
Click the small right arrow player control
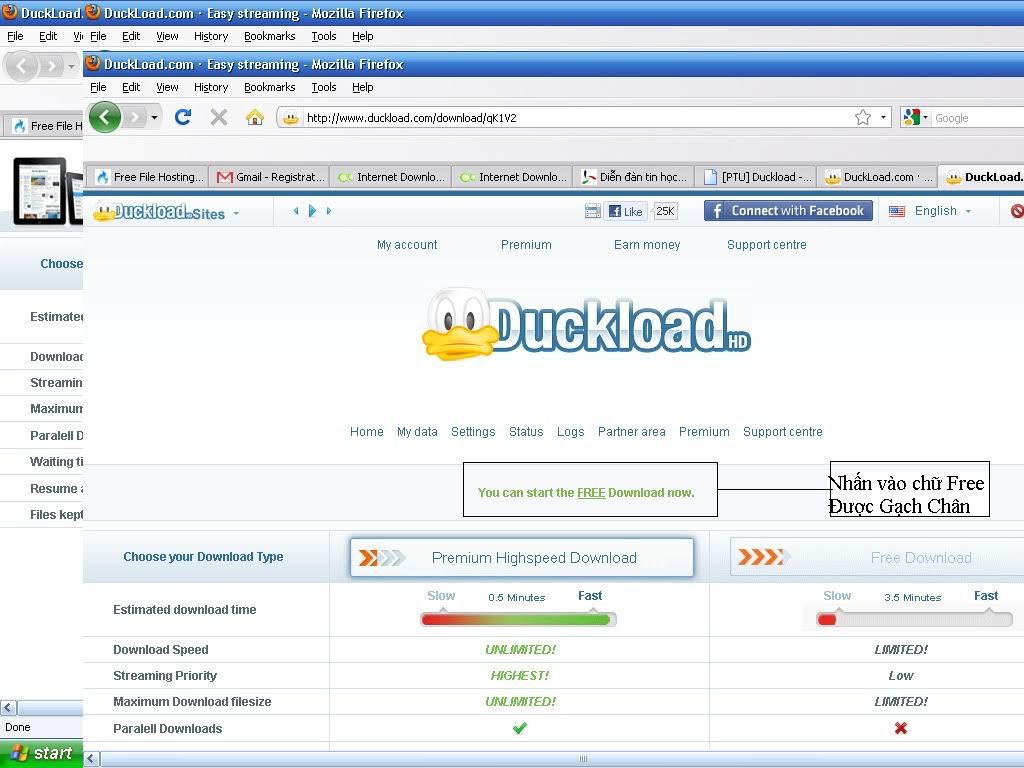pos(328,211)
